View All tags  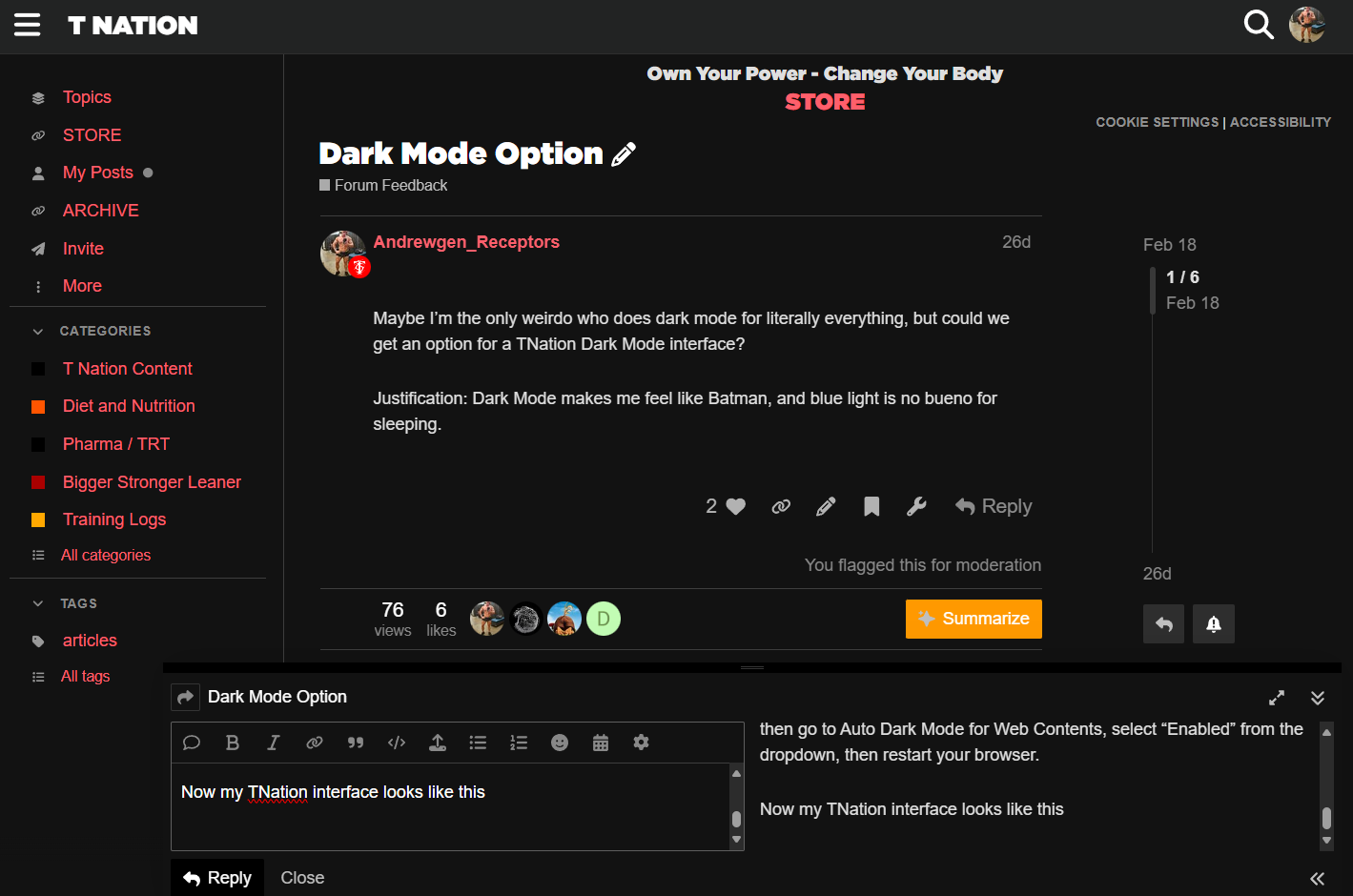(85, 677)
